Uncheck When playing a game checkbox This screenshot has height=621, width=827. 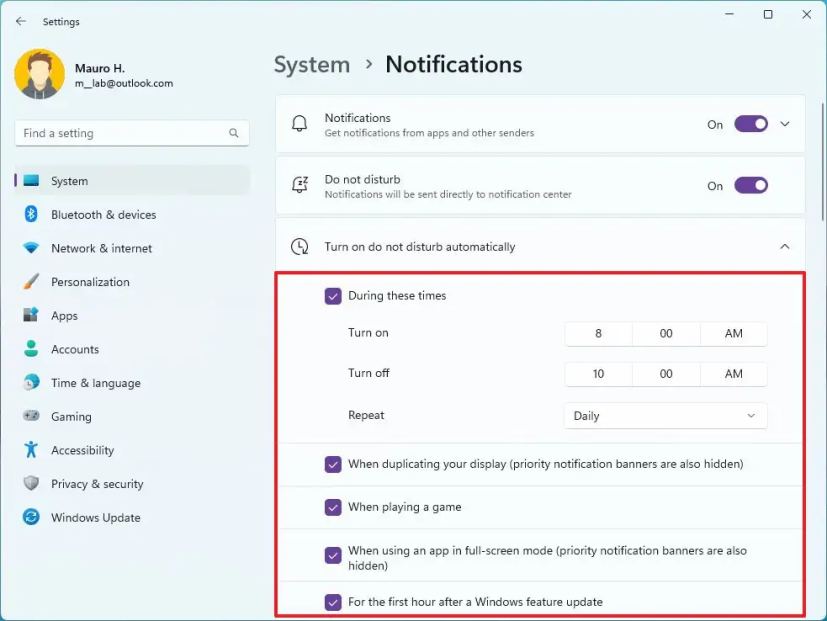coord(333,508)
